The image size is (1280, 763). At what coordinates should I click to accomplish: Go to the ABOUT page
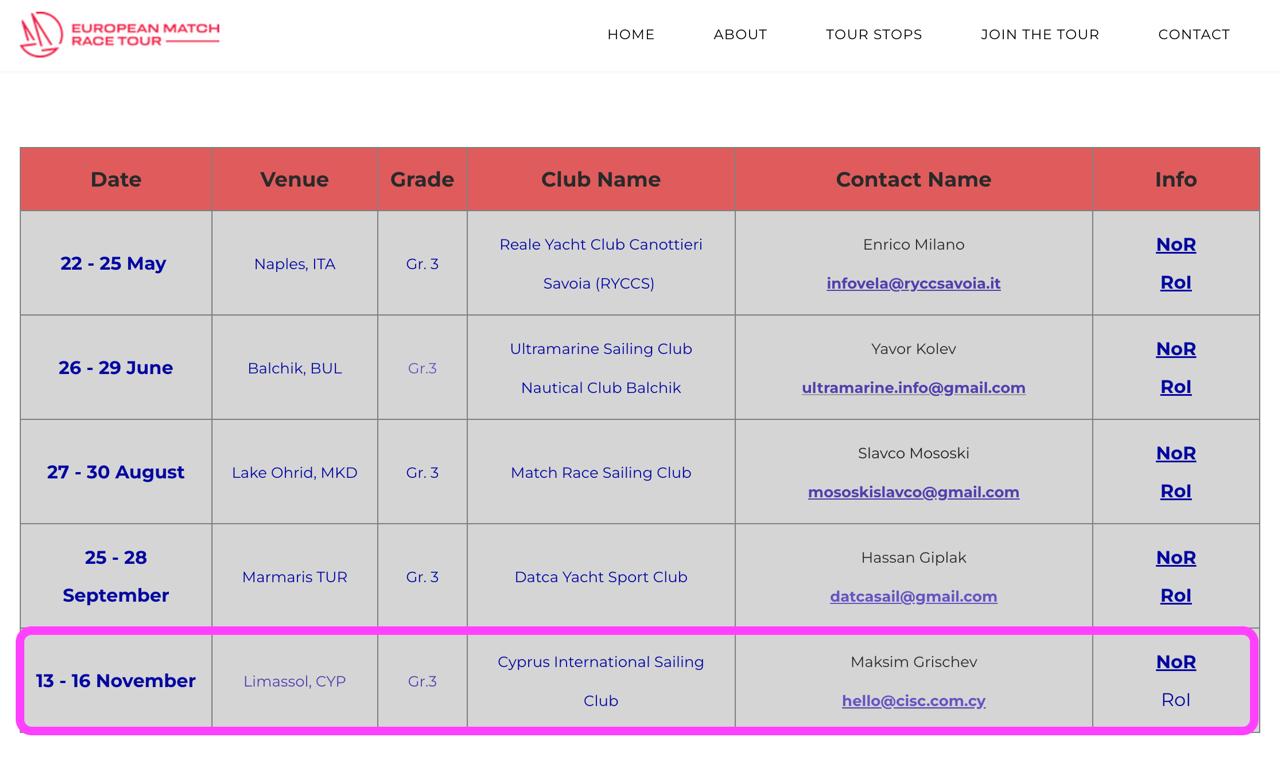740,34
